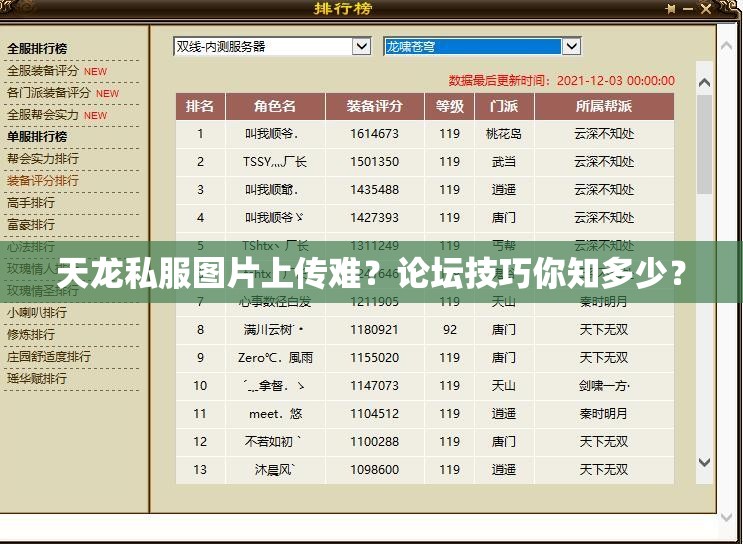
Task: Select character TSSY灬厂长 in rank 2
Action: (275, 162)
